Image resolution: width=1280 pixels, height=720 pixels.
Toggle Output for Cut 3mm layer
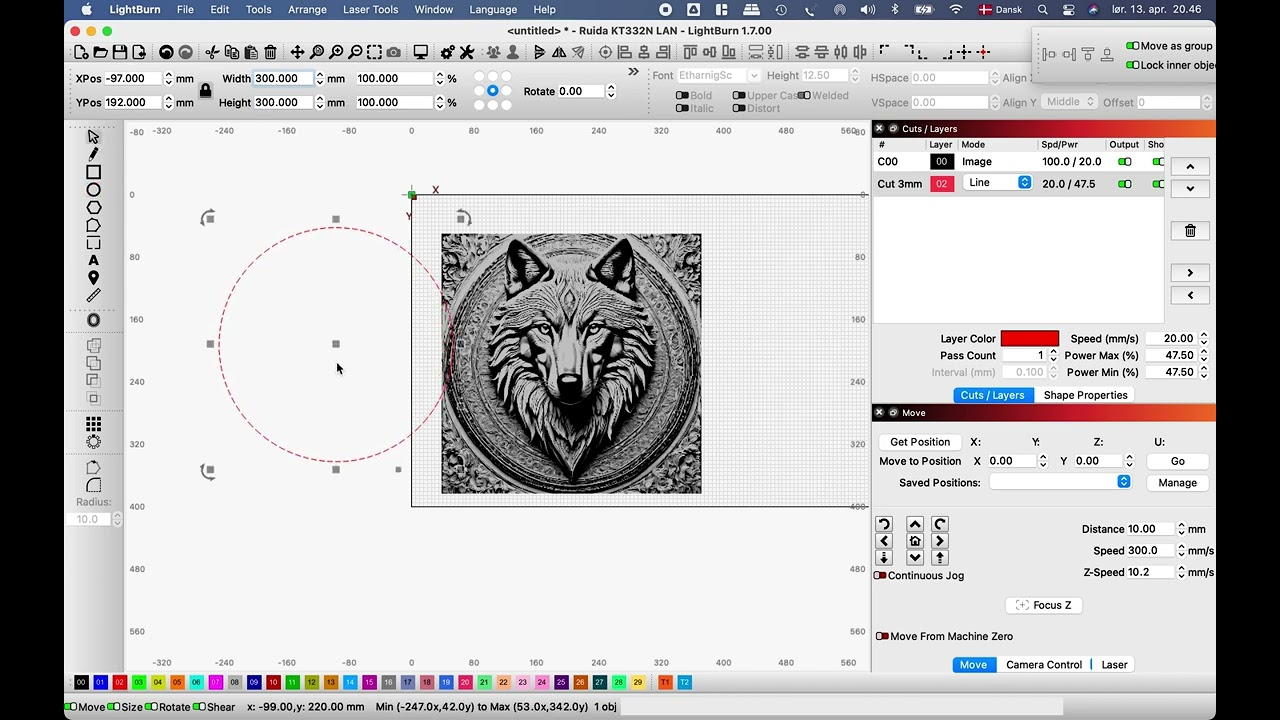1125,184
